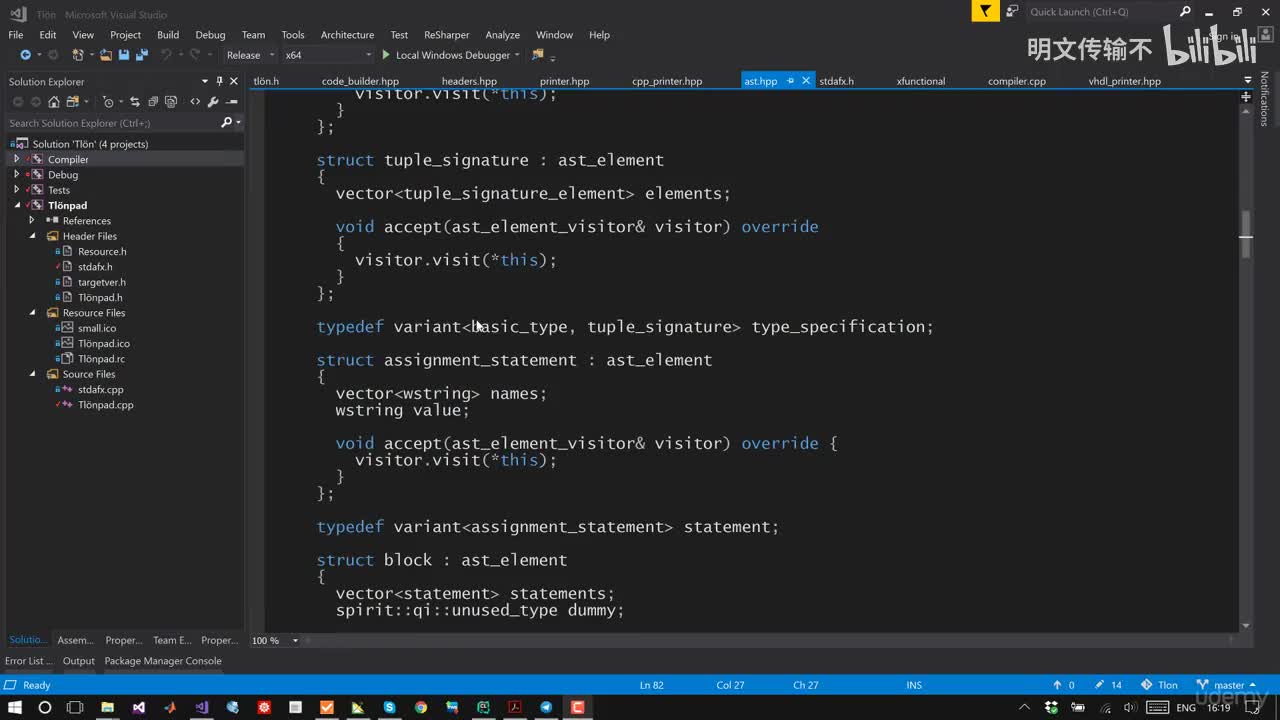Screen dimensions: 1280x720
Task: Collapse the Header Files folder
Action: click(32, 236)
